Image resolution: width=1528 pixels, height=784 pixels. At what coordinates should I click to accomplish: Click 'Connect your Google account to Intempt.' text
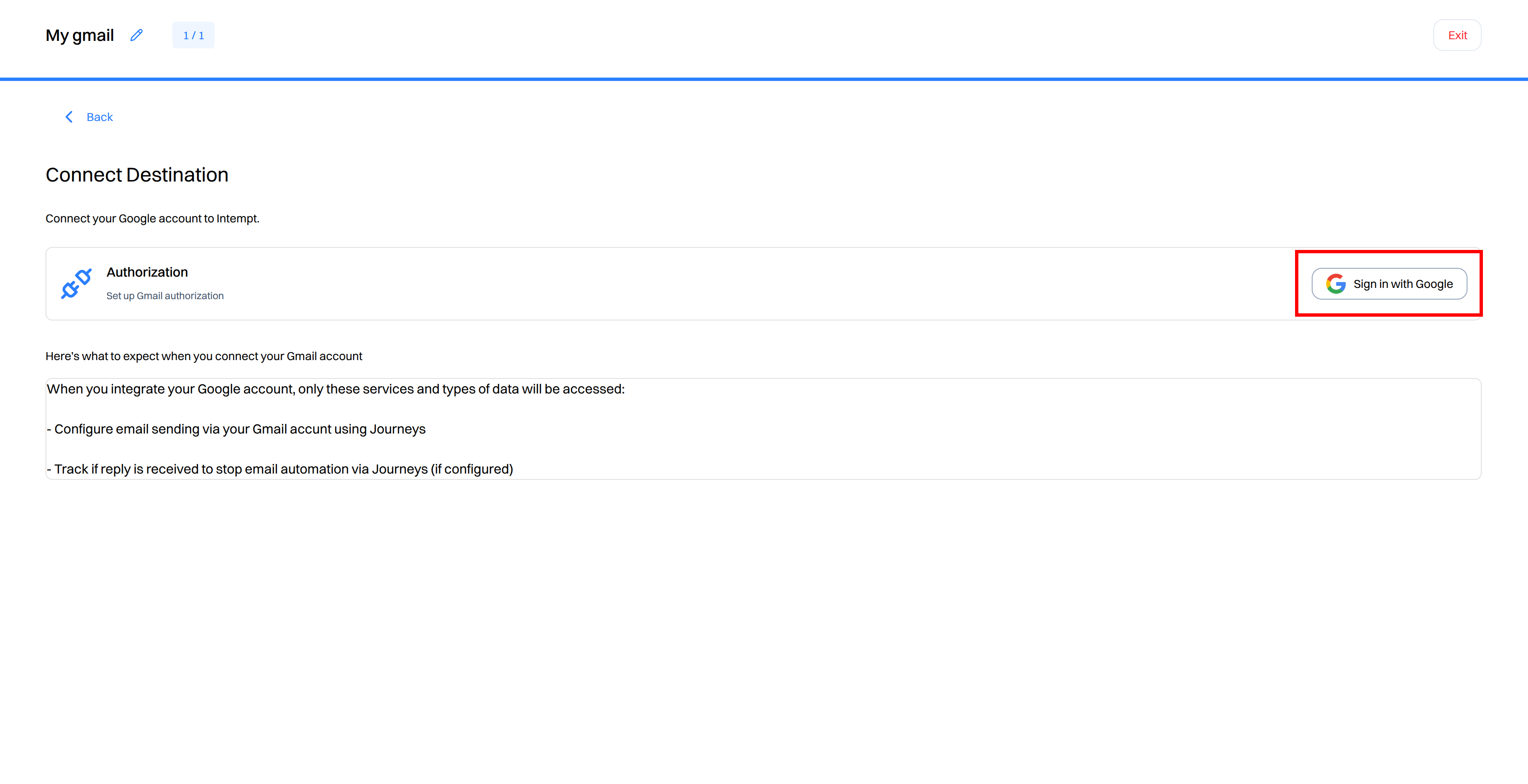pyautogui.click(x=152, y=218)
